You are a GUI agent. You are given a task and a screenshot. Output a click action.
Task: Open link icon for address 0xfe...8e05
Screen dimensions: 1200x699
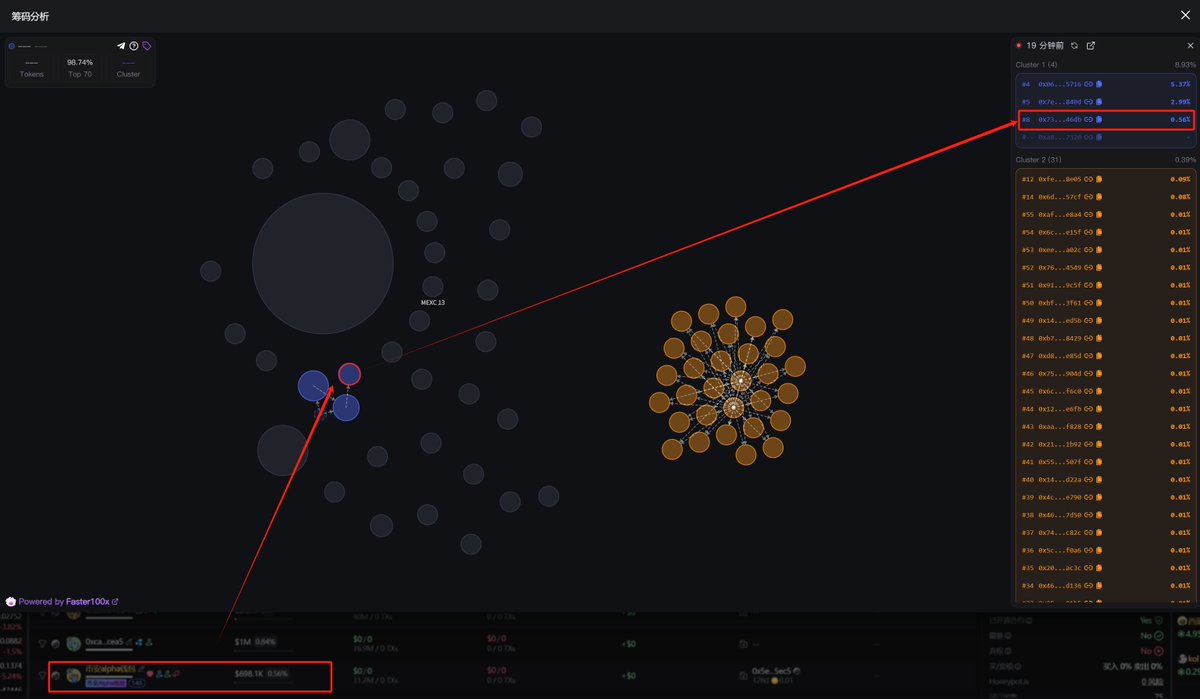[1088, 179]
